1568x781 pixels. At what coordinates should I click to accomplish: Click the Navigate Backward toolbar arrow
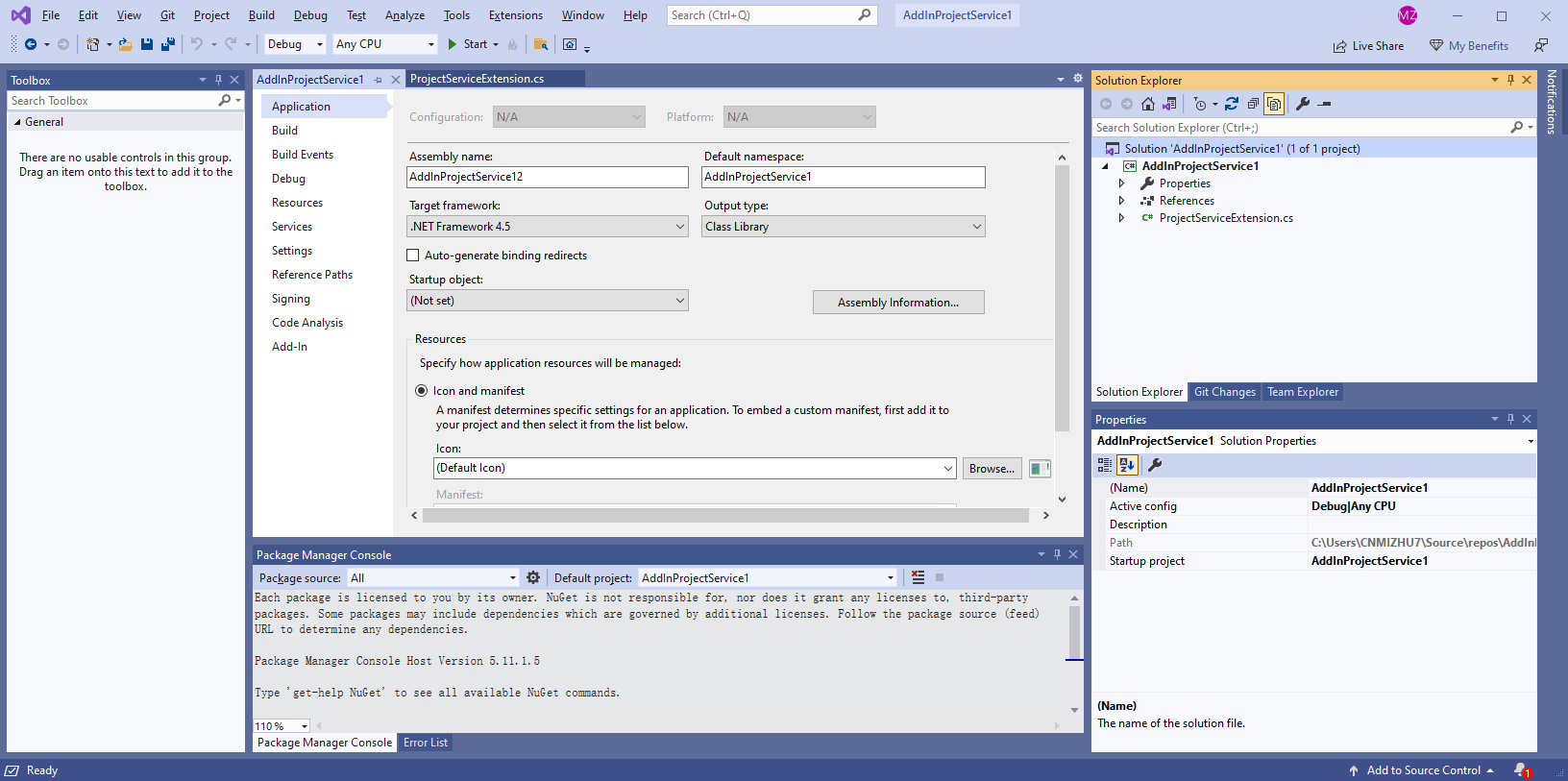pos(31,44)
